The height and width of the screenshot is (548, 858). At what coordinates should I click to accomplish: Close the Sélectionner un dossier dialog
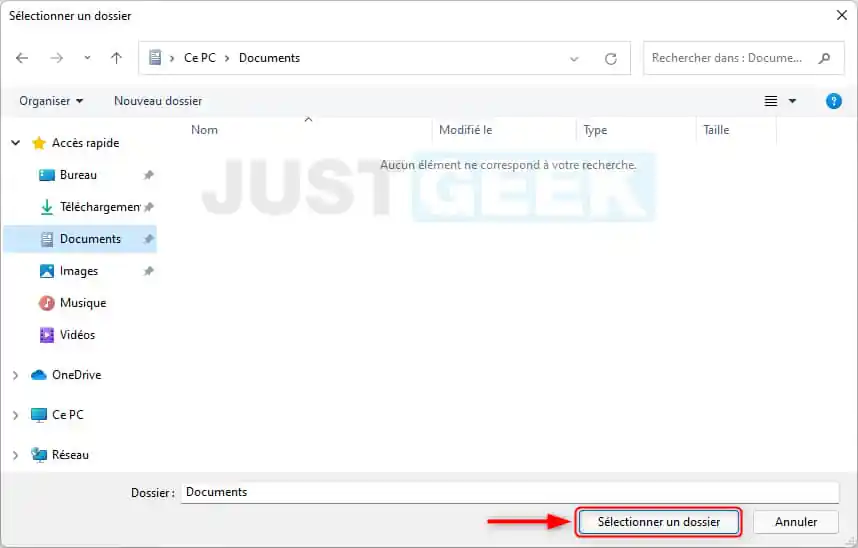tap(842, 15)
